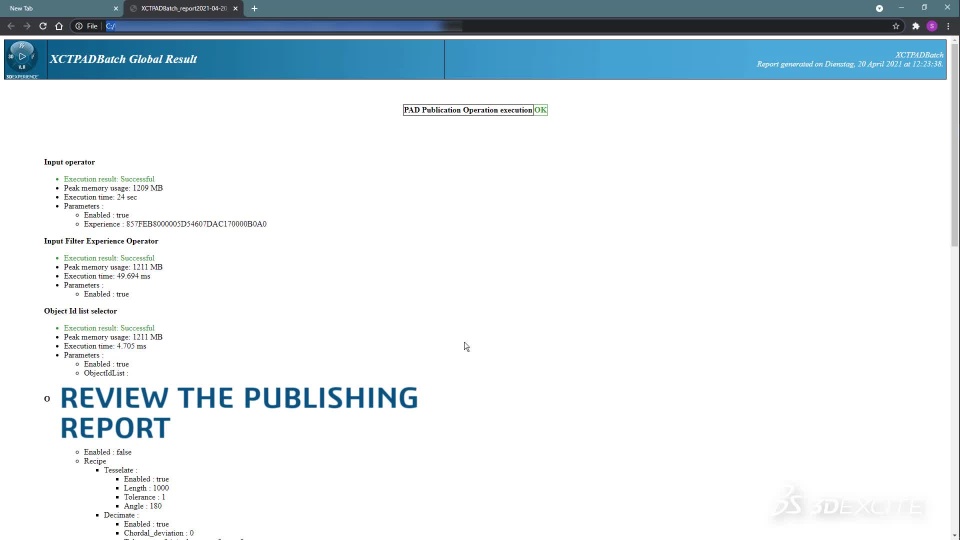The height and width of the screenshot is (540, 960).
Task: Reload the report page
Action: tap(43, 26)
